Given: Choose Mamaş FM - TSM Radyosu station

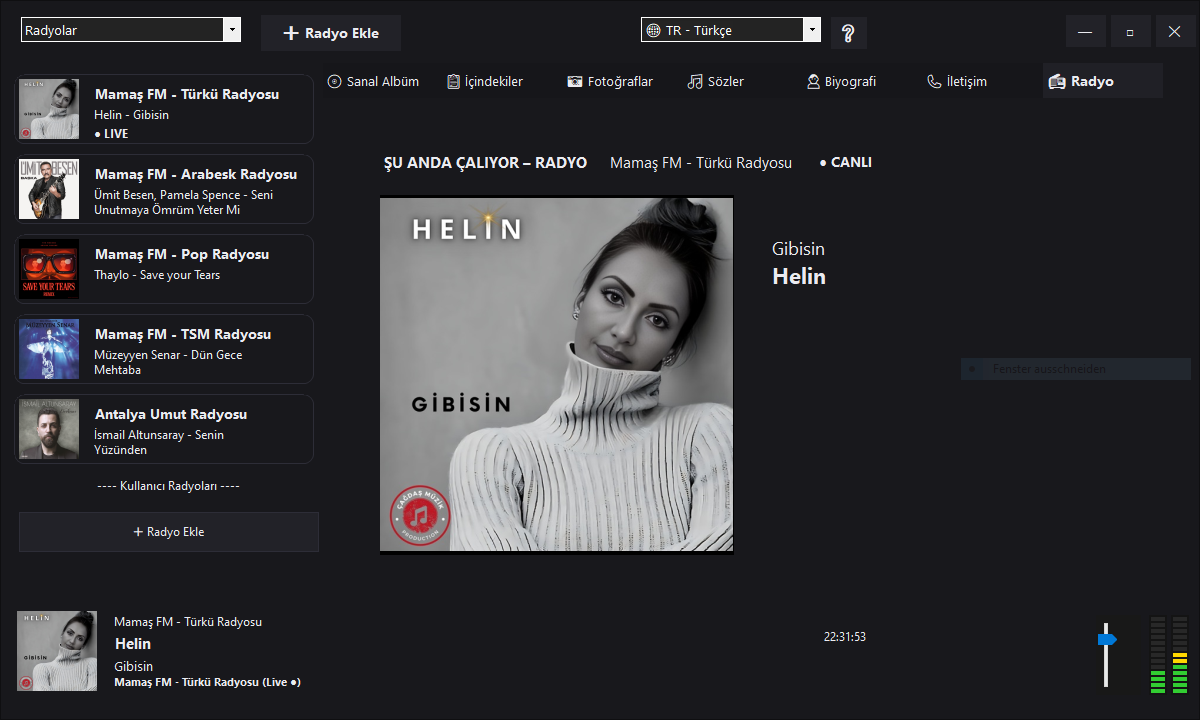Looking at the screenshot, I should click(165, 349).
